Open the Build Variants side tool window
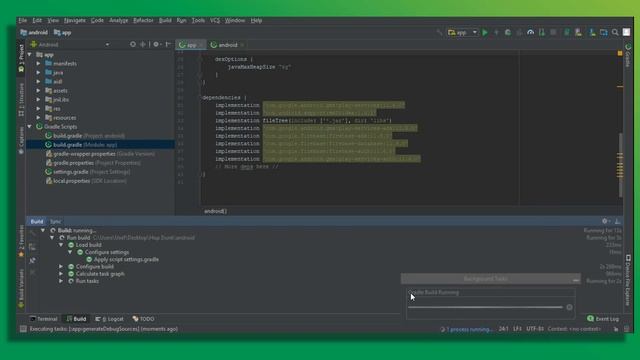 coord(21,289)
